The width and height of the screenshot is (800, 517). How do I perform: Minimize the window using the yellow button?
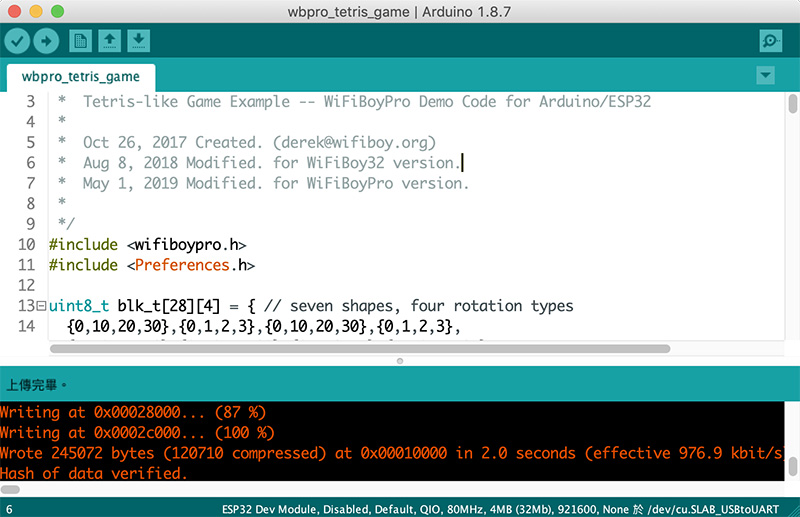point(33,10)
